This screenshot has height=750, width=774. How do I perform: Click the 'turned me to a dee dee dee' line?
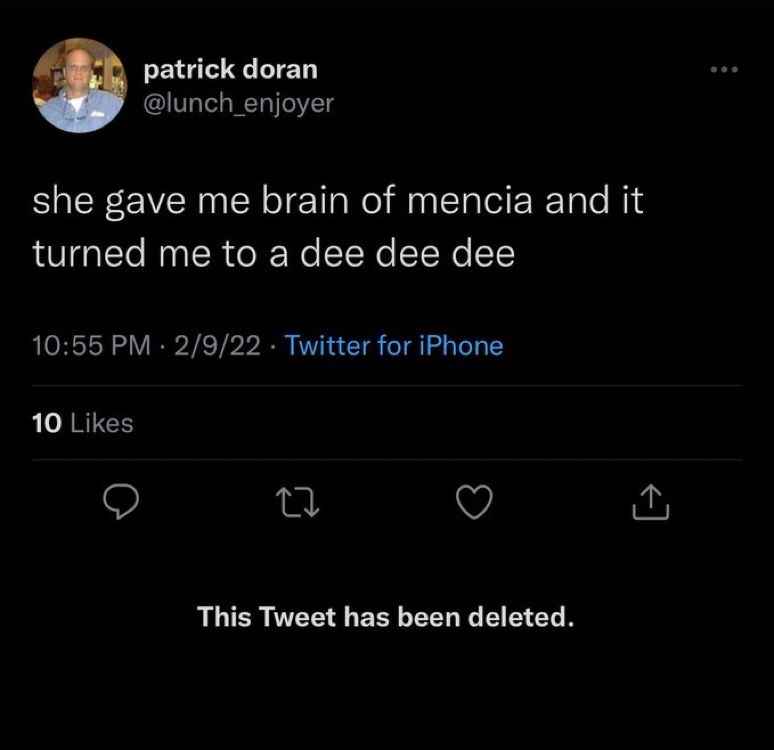274,253
